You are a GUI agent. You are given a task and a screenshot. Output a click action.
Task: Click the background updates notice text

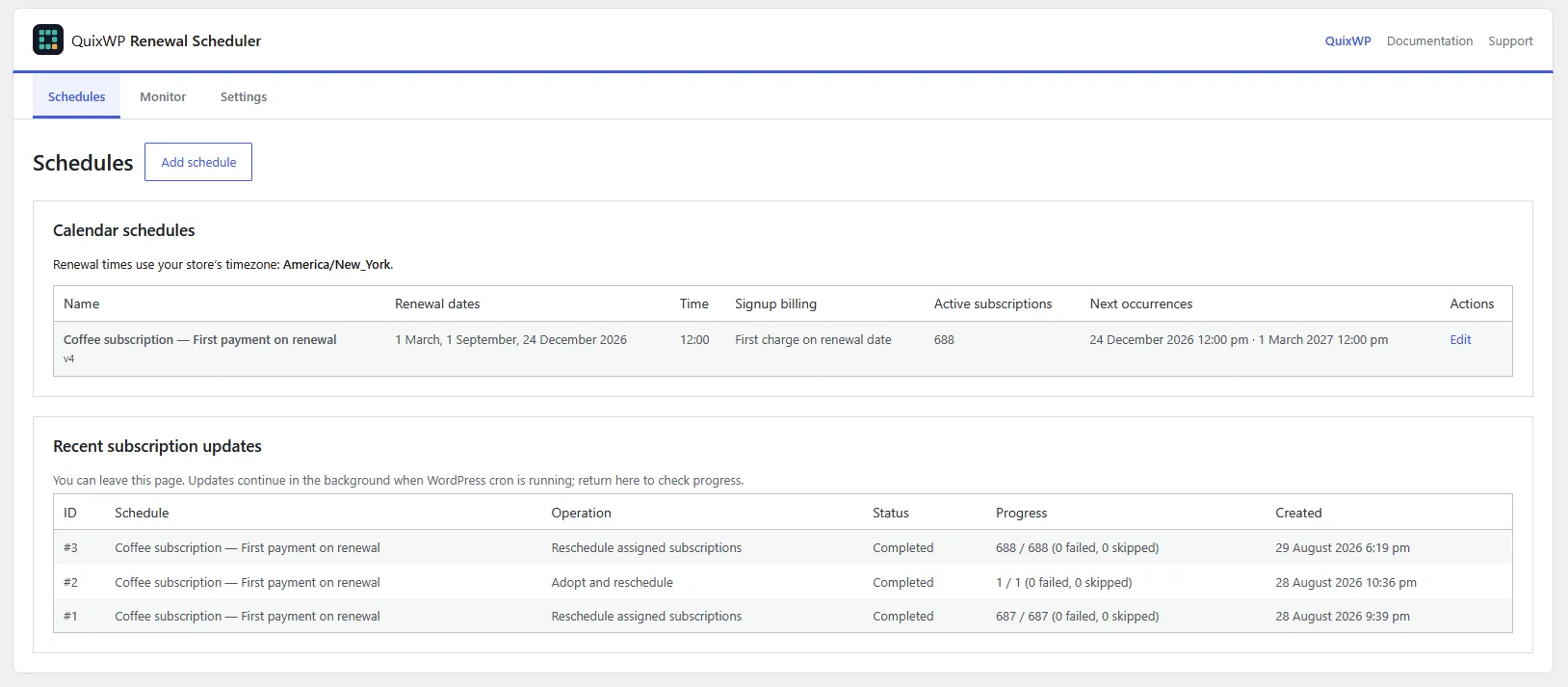(398, 480)
